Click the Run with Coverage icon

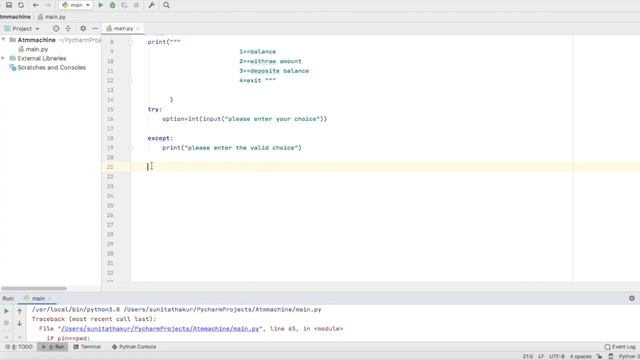point(124,5)
